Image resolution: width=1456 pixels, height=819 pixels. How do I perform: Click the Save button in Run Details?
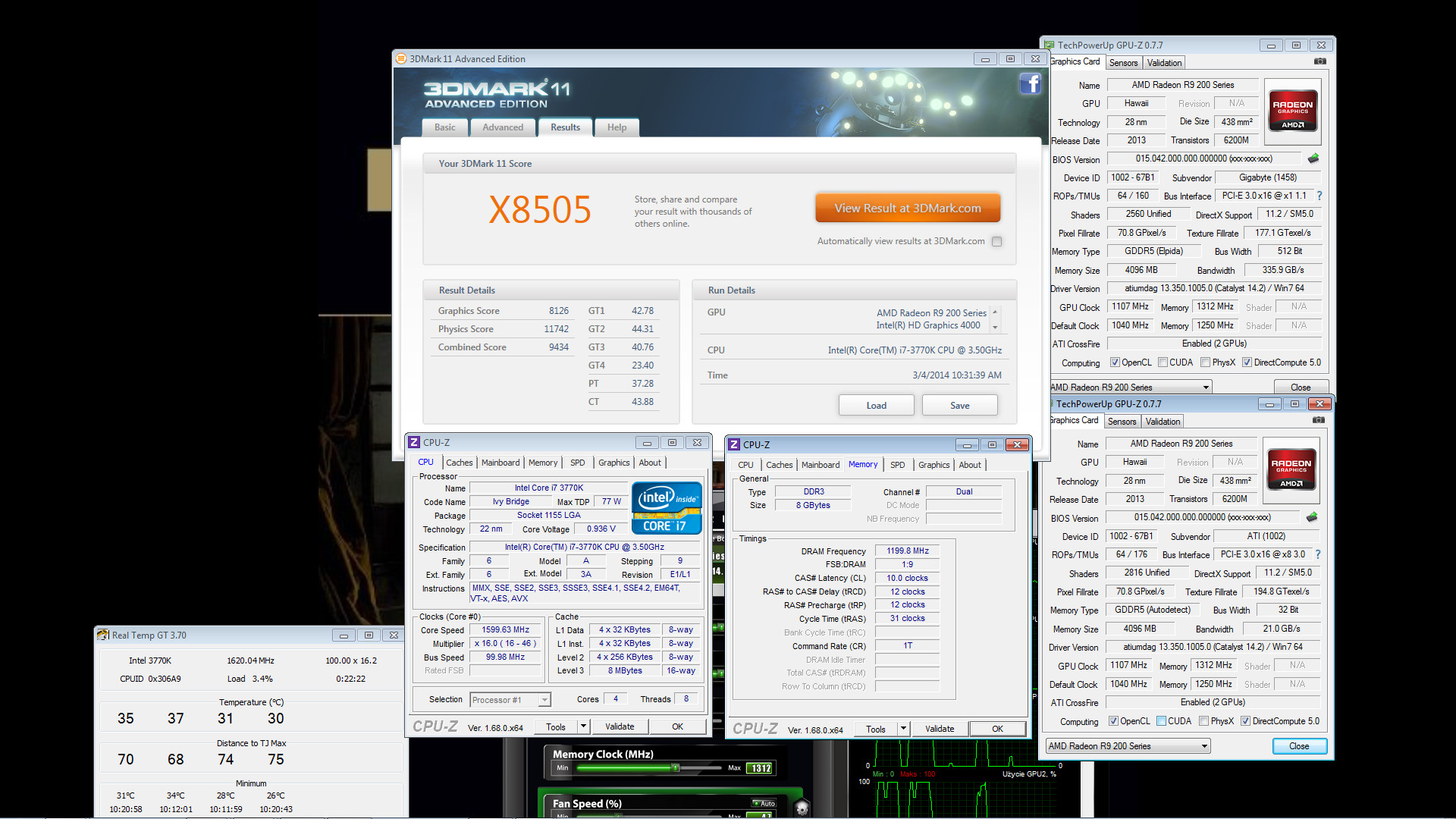(x=960, y=406)
